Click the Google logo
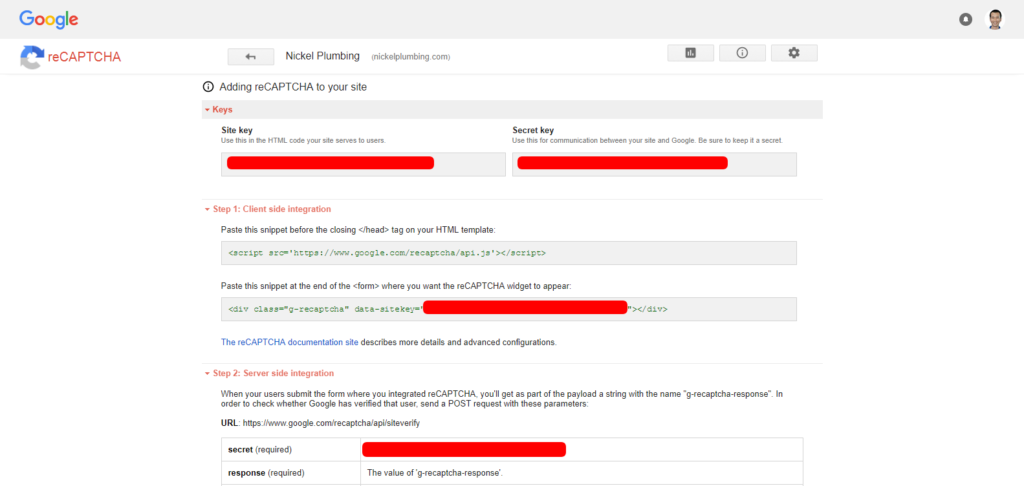 click(x=49, y=19)
